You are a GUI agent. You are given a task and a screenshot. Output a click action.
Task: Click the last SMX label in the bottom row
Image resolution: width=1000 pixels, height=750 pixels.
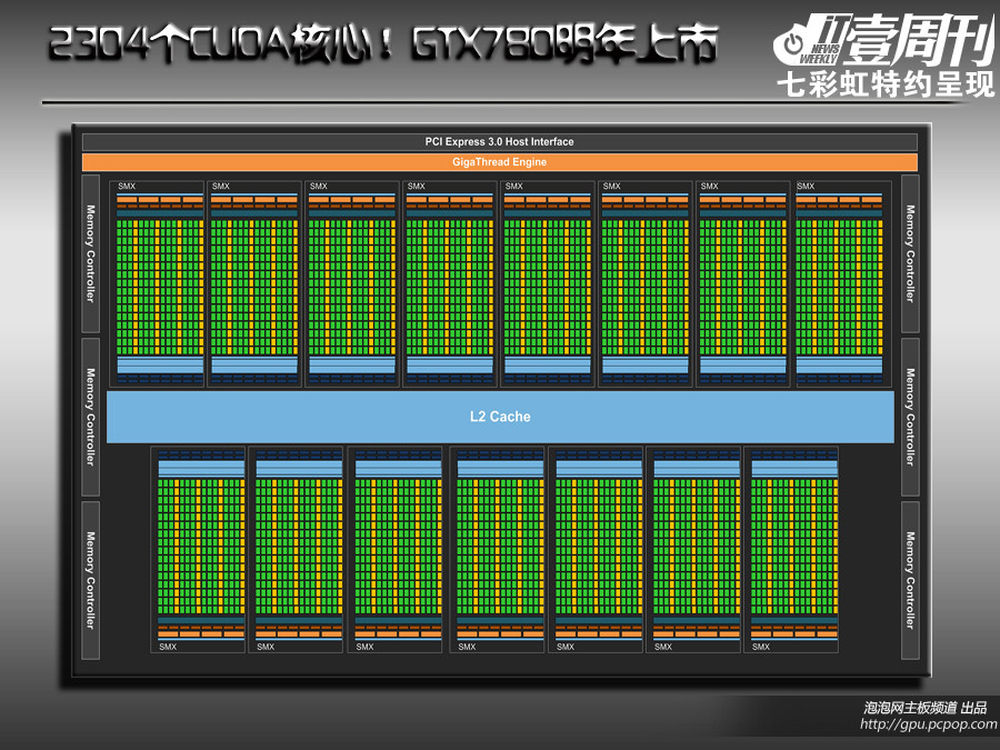point(761,647)
